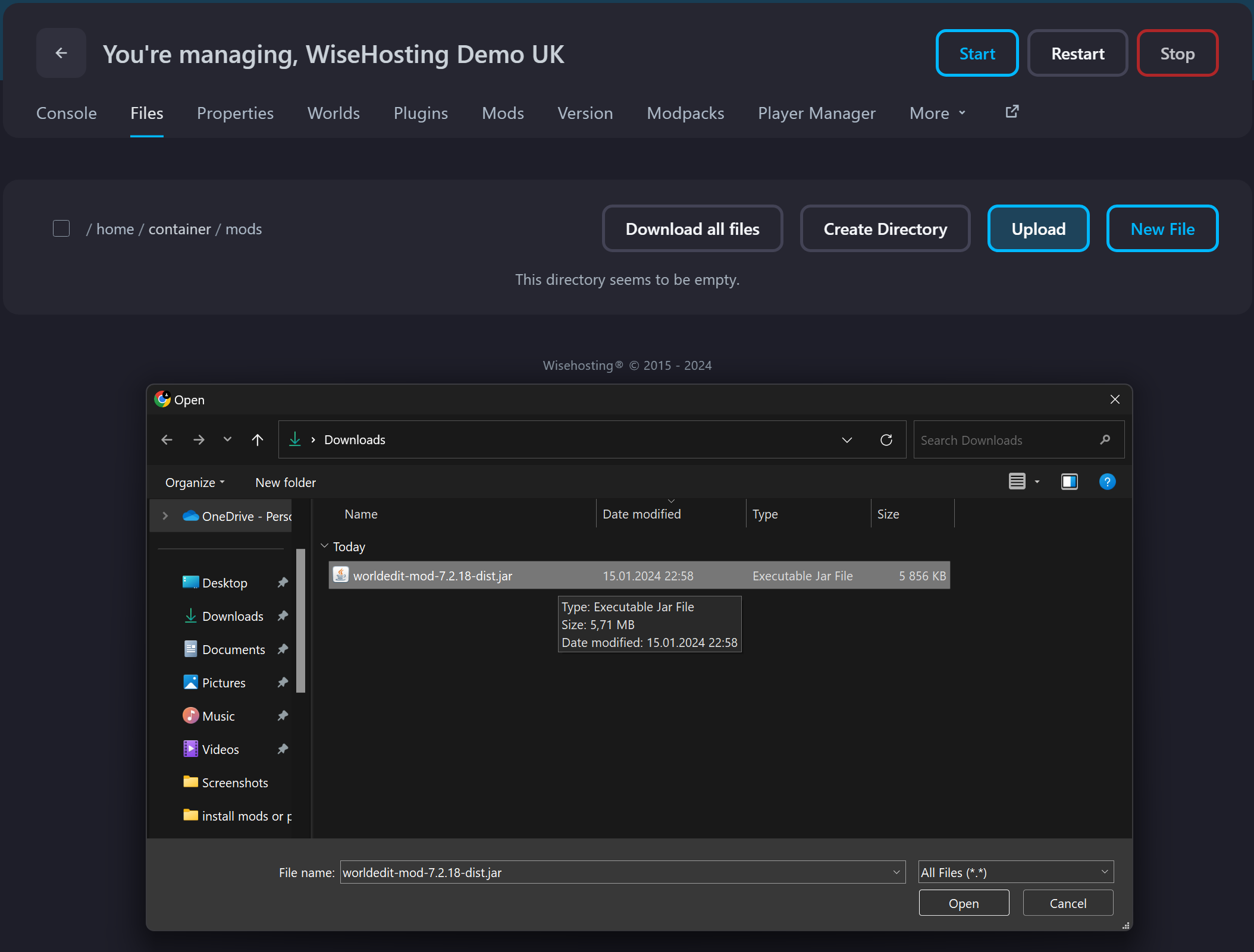Click the help question mark in the dialog
Image resolution: width=1254 pixels, height=952 pixels.
click(1108, 482)
